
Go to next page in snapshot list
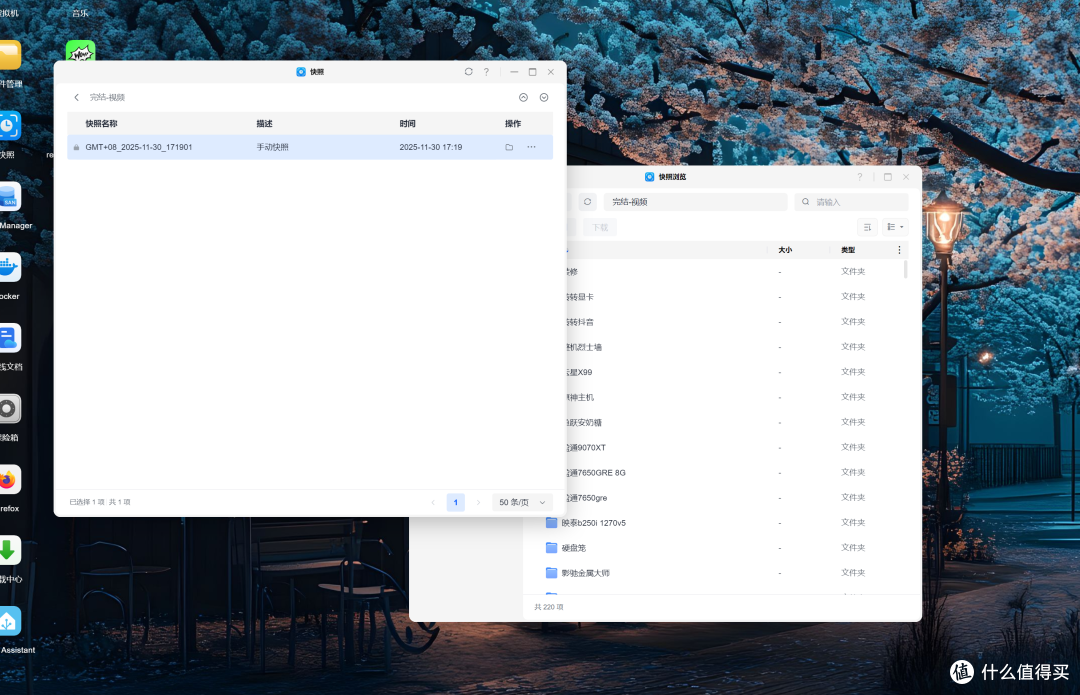[478, 502]
